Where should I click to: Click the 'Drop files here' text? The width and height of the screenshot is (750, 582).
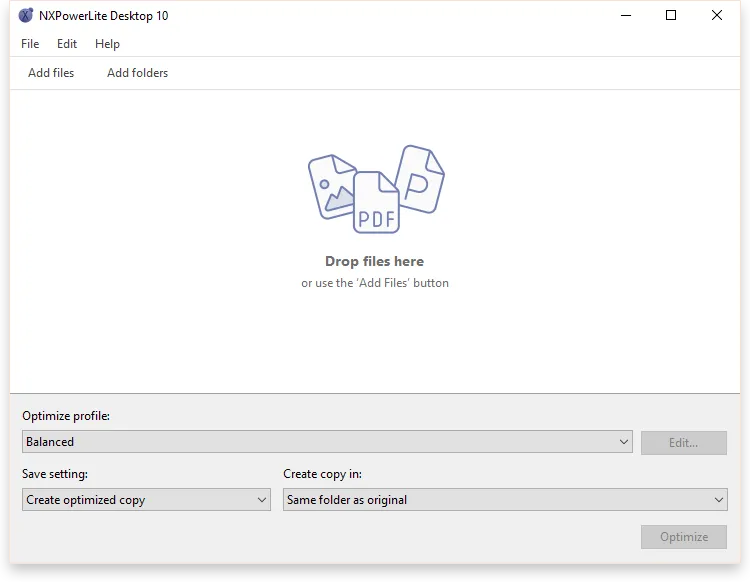click(375, 261)
